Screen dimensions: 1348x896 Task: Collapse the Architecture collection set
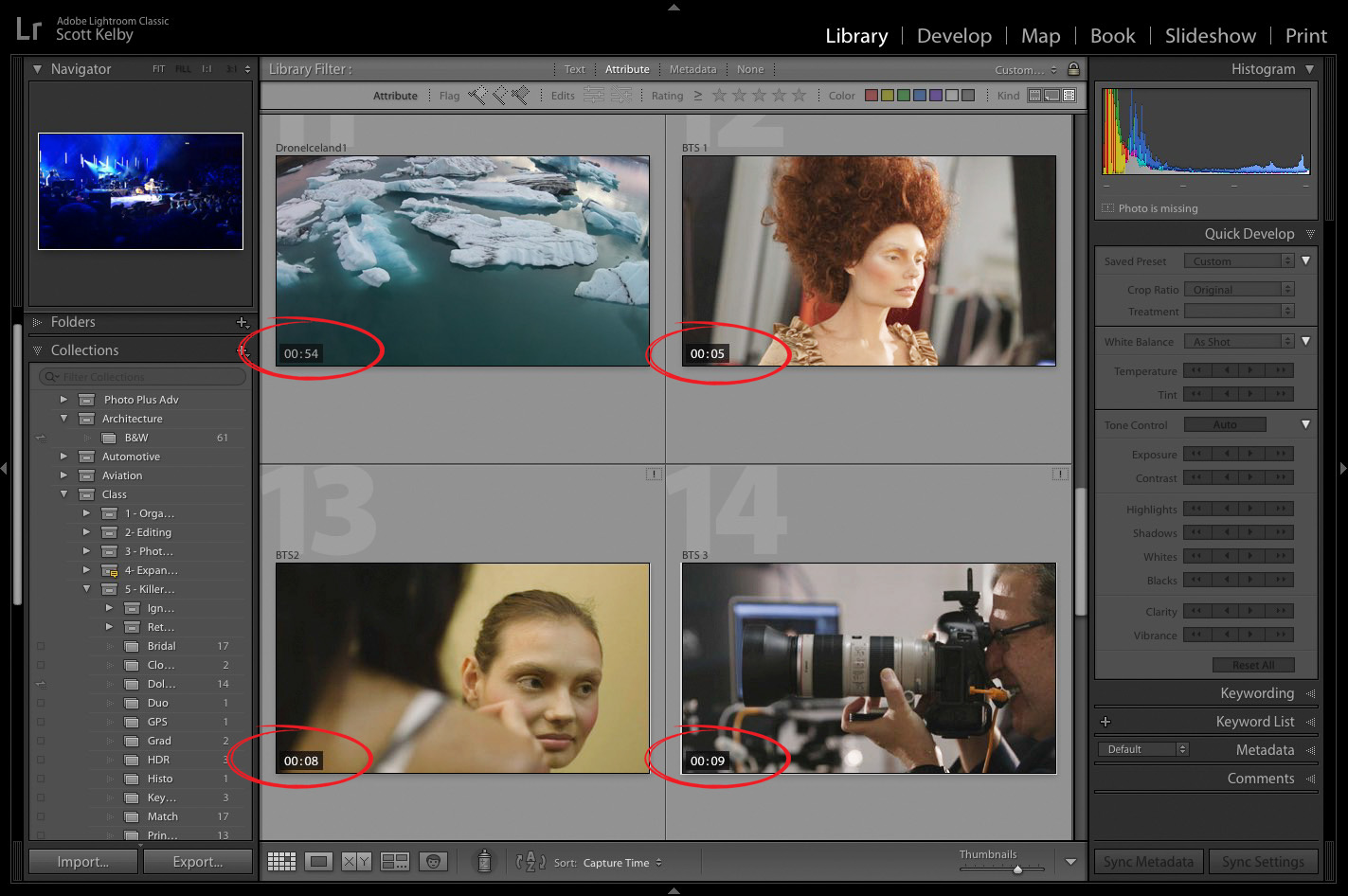64,418
